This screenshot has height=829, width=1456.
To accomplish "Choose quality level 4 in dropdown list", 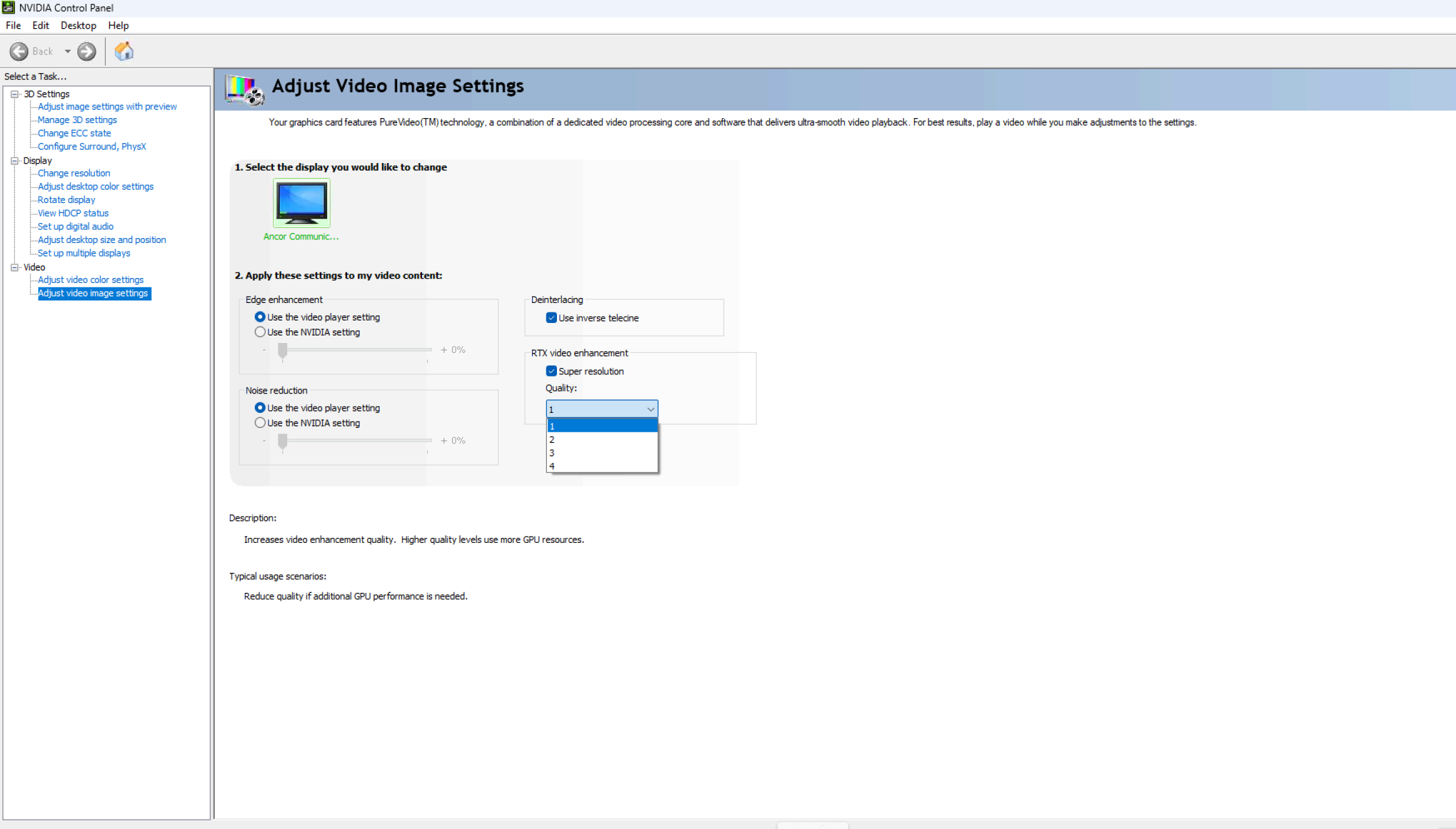I will [601, 466].
